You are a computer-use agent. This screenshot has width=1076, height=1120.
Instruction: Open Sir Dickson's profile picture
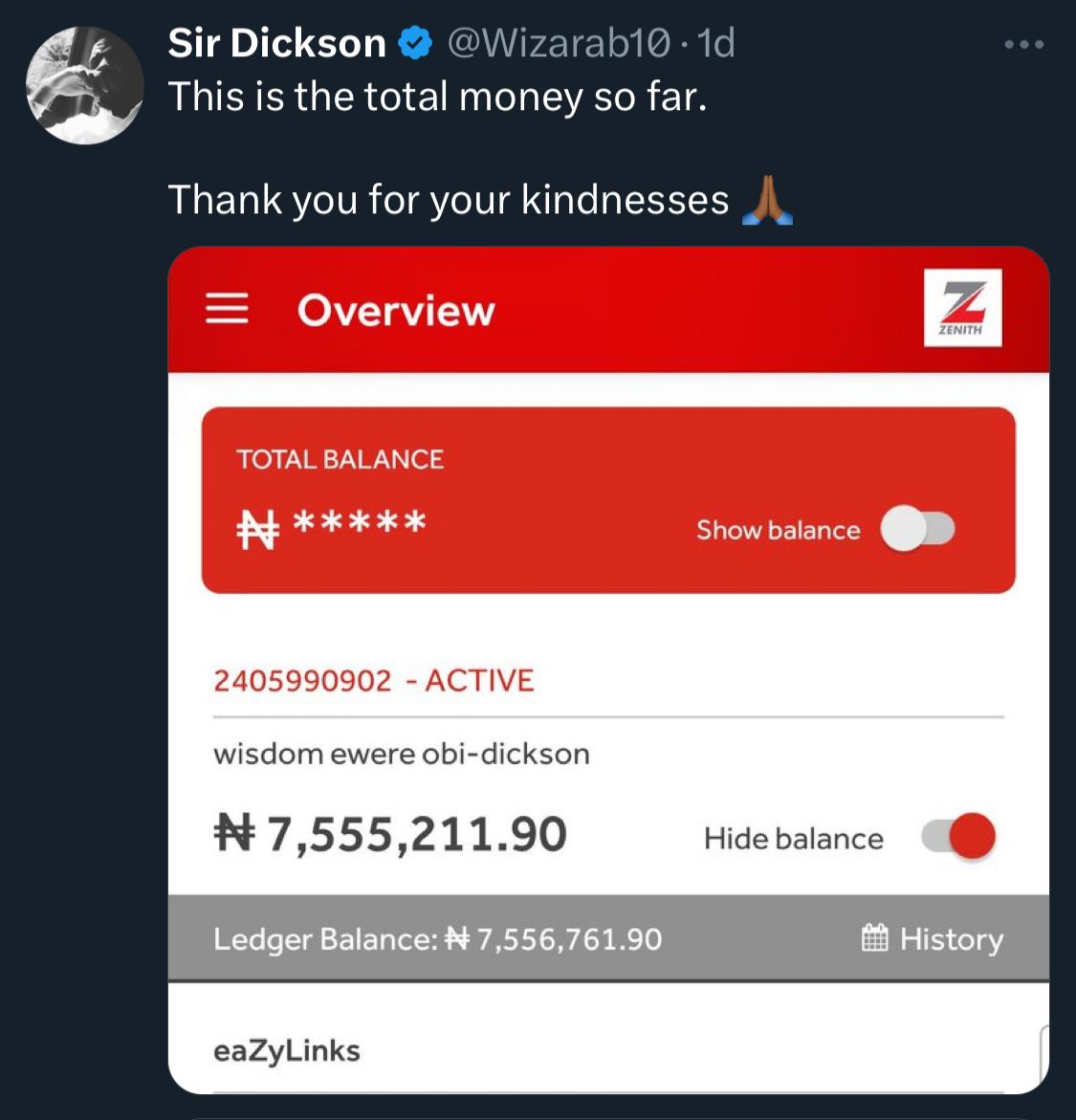point(84,85)
